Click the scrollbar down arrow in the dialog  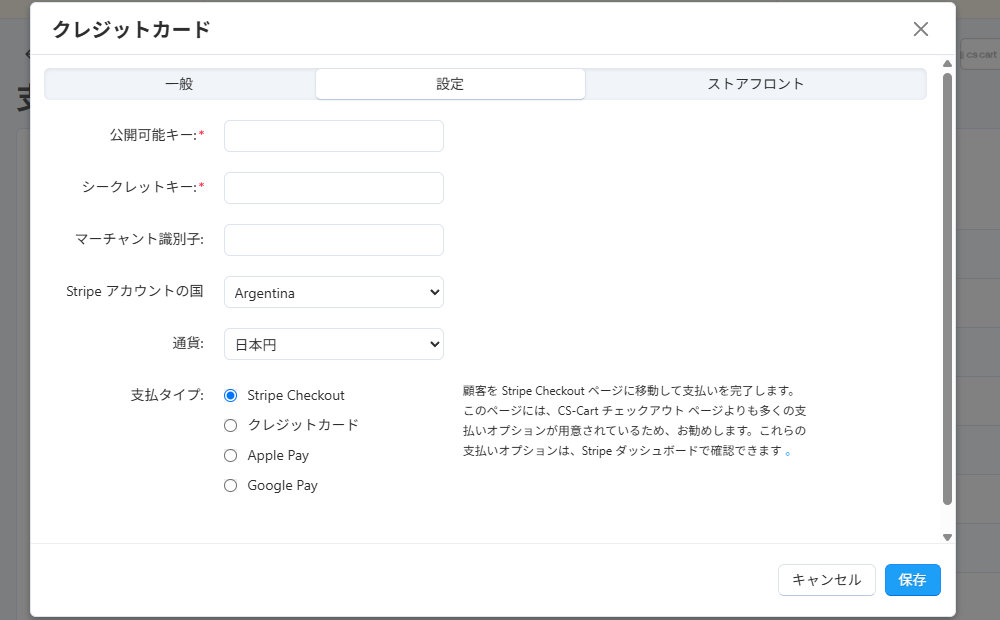pyautogui.click(x=947, y=537)
